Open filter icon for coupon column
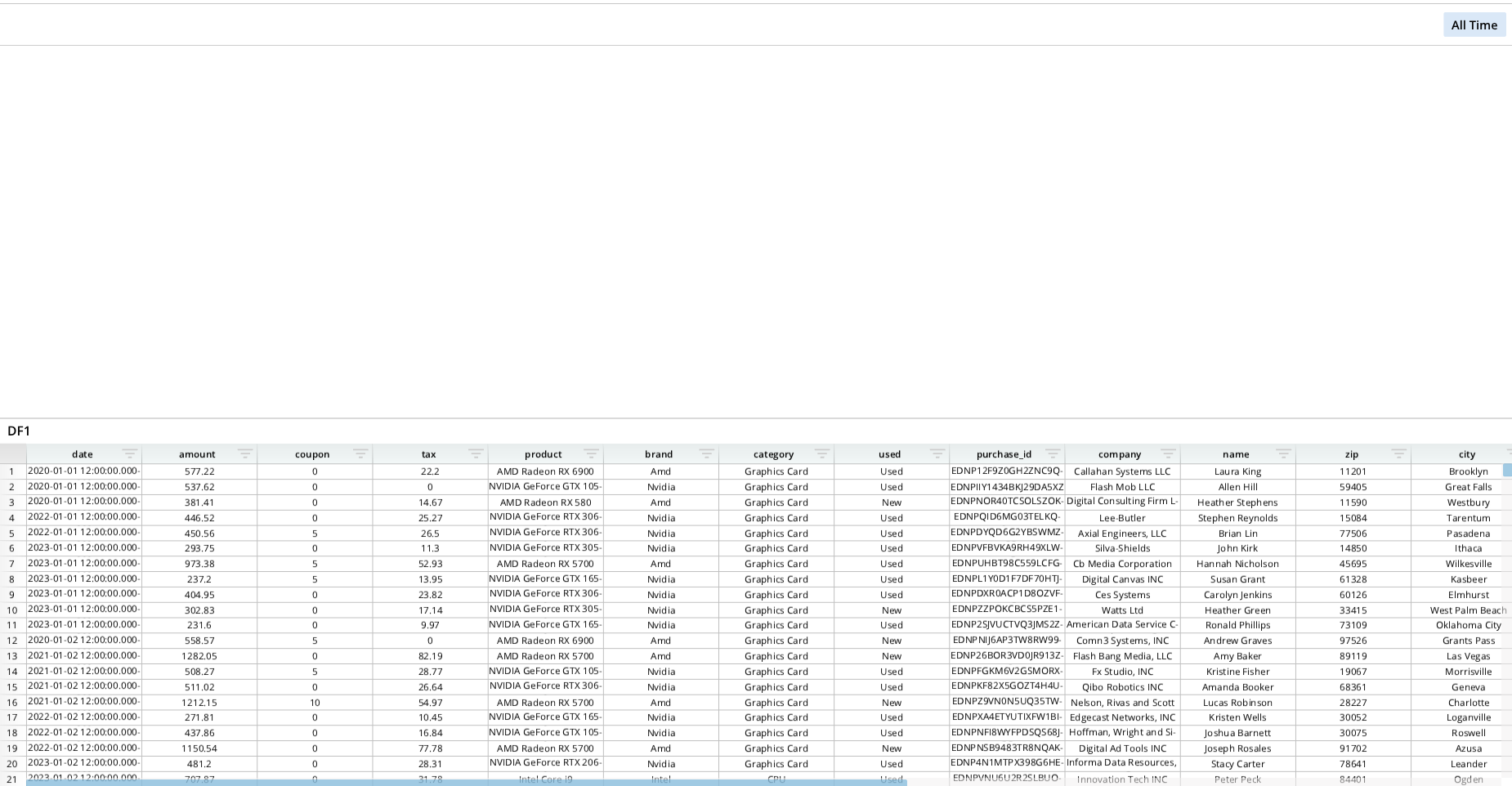 click(360, 453)
